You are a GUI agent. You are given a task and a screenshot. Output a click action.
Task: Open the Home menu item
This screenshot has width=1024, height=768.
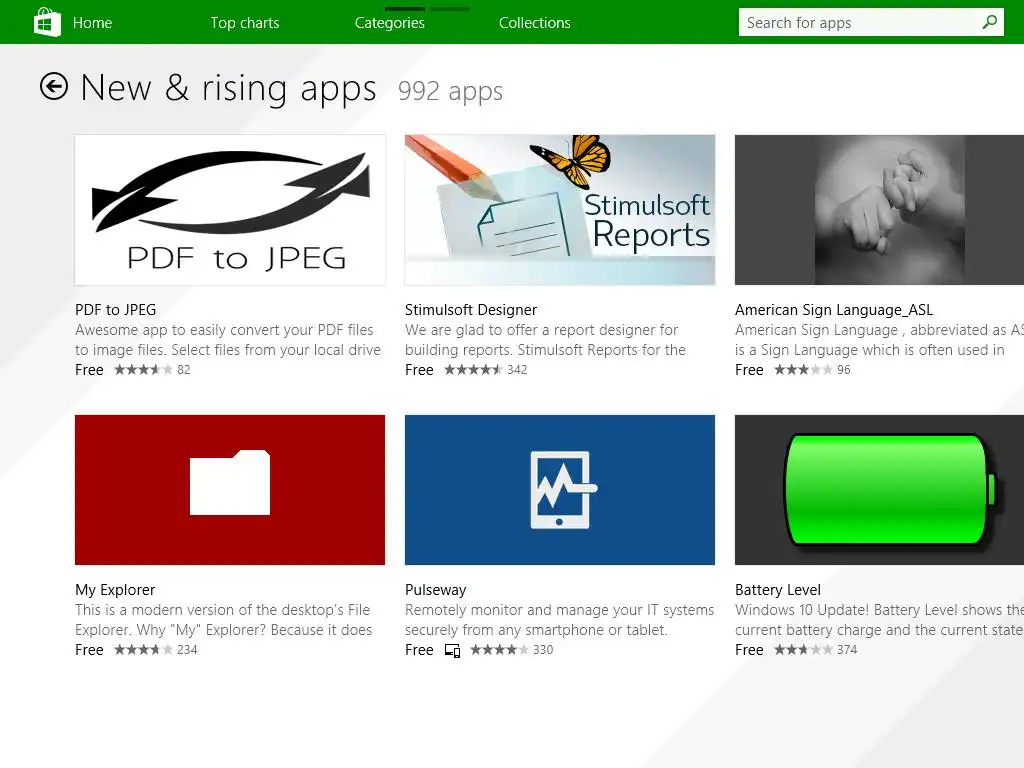[x=92, y=23]
